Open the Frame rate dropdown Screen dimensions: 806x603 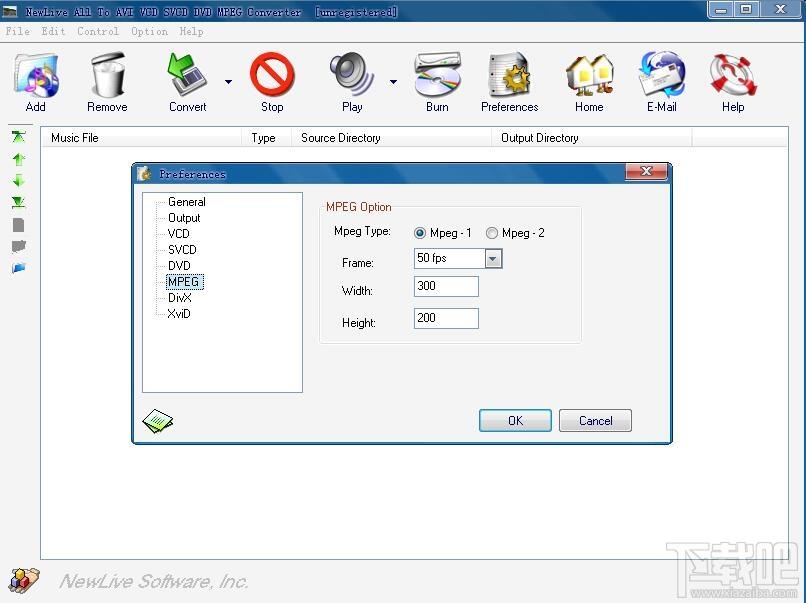493,259
